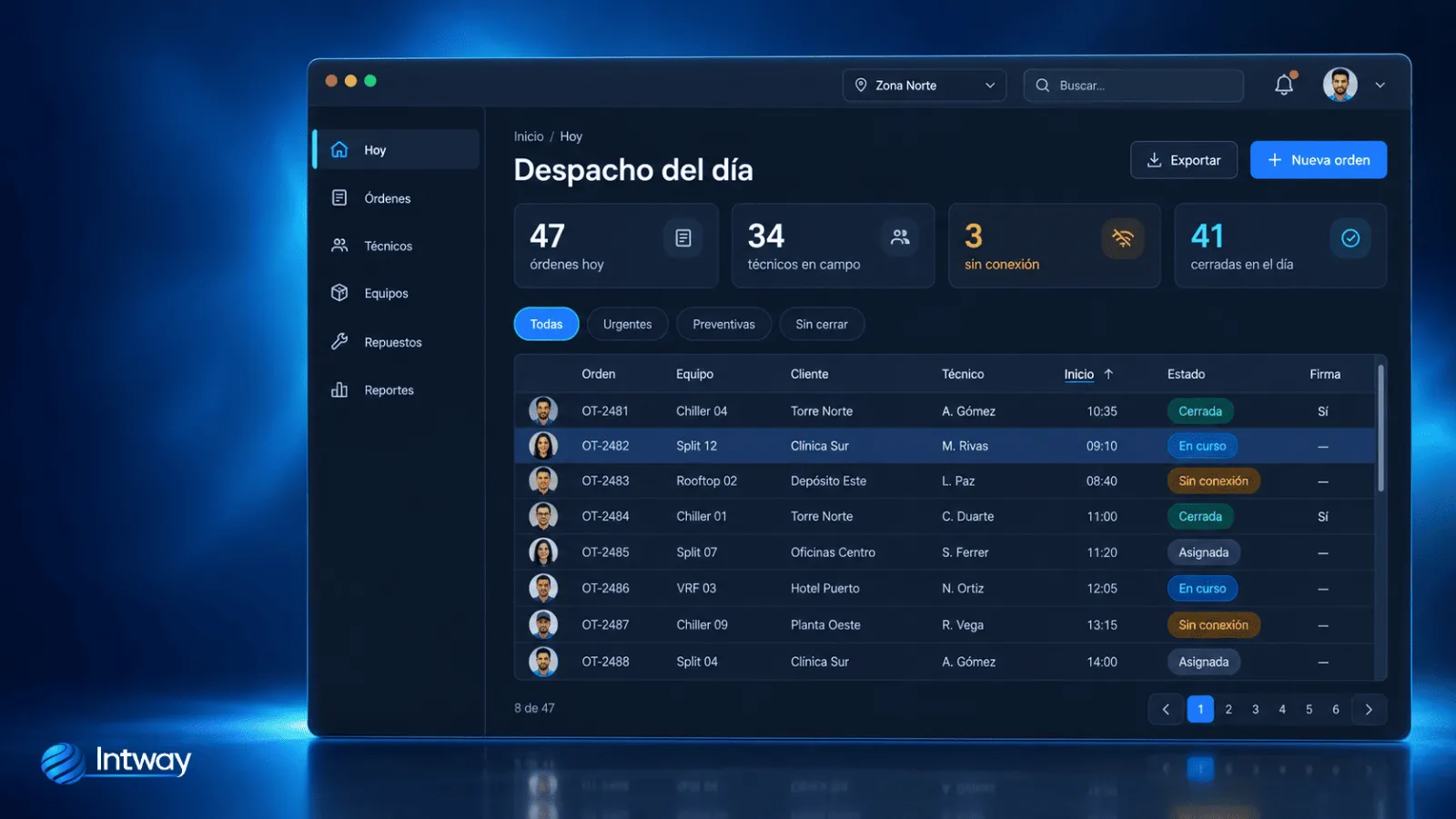Click the table vertical scrollbar
The width and height of the screenshot is (1456, 819).
tap(1380, 428)
